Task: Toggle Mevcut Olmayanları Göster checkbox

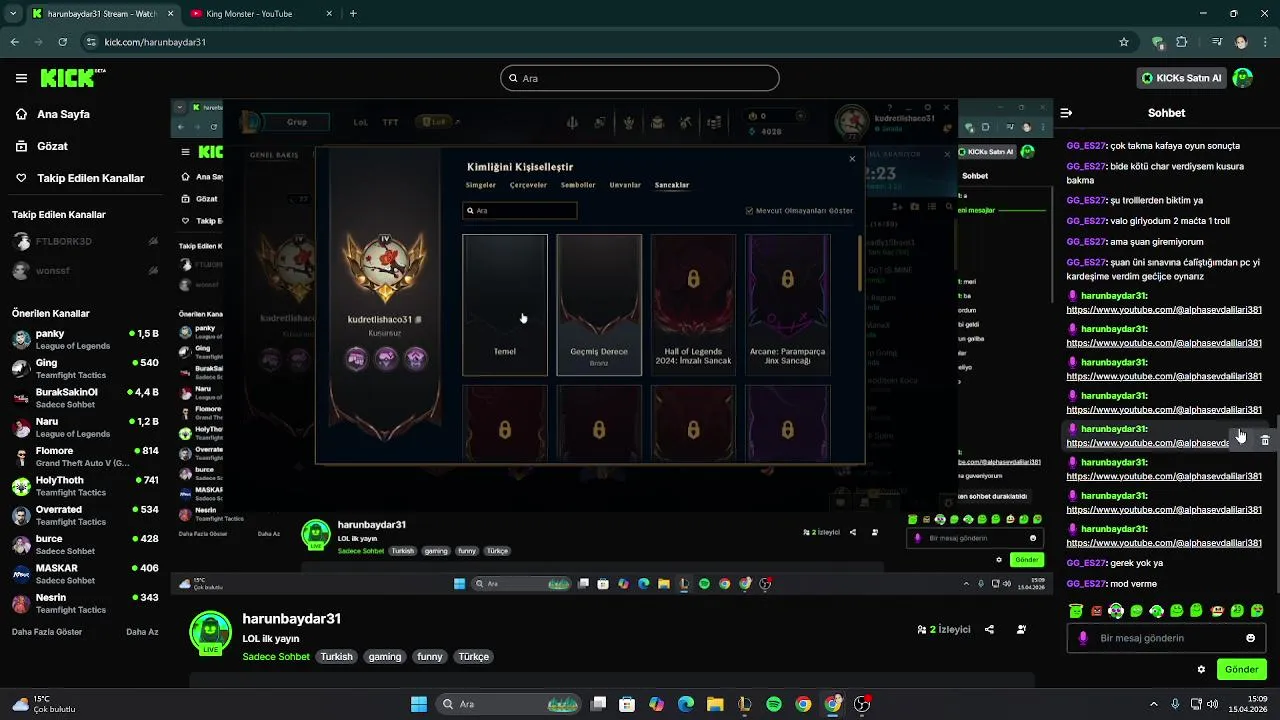Action: (x=750, y=211)
